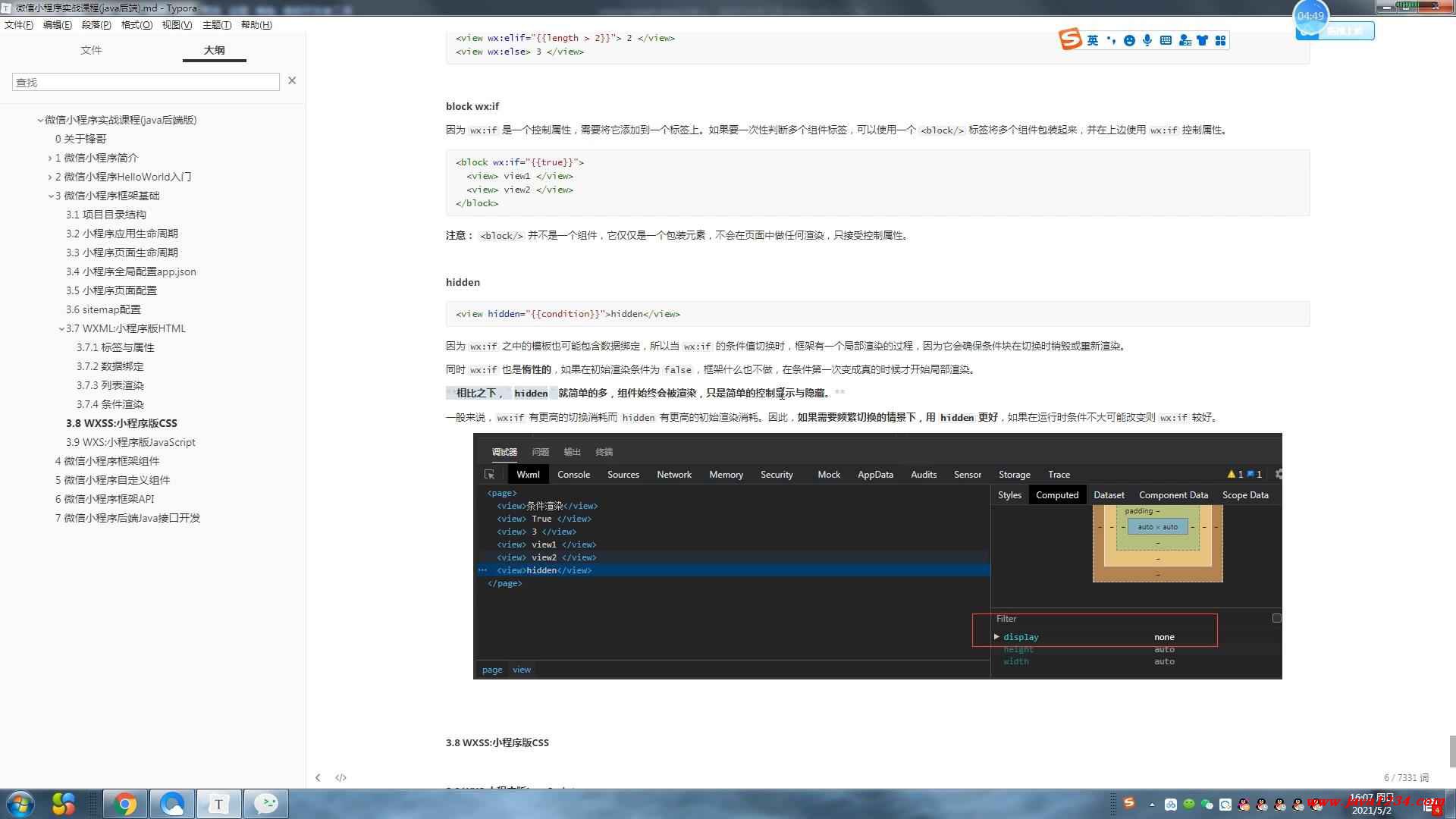Image resolution: width=1456 pixels, height=819 pixels.
Task: Open the 格式 menu
Action: (136, 25)
